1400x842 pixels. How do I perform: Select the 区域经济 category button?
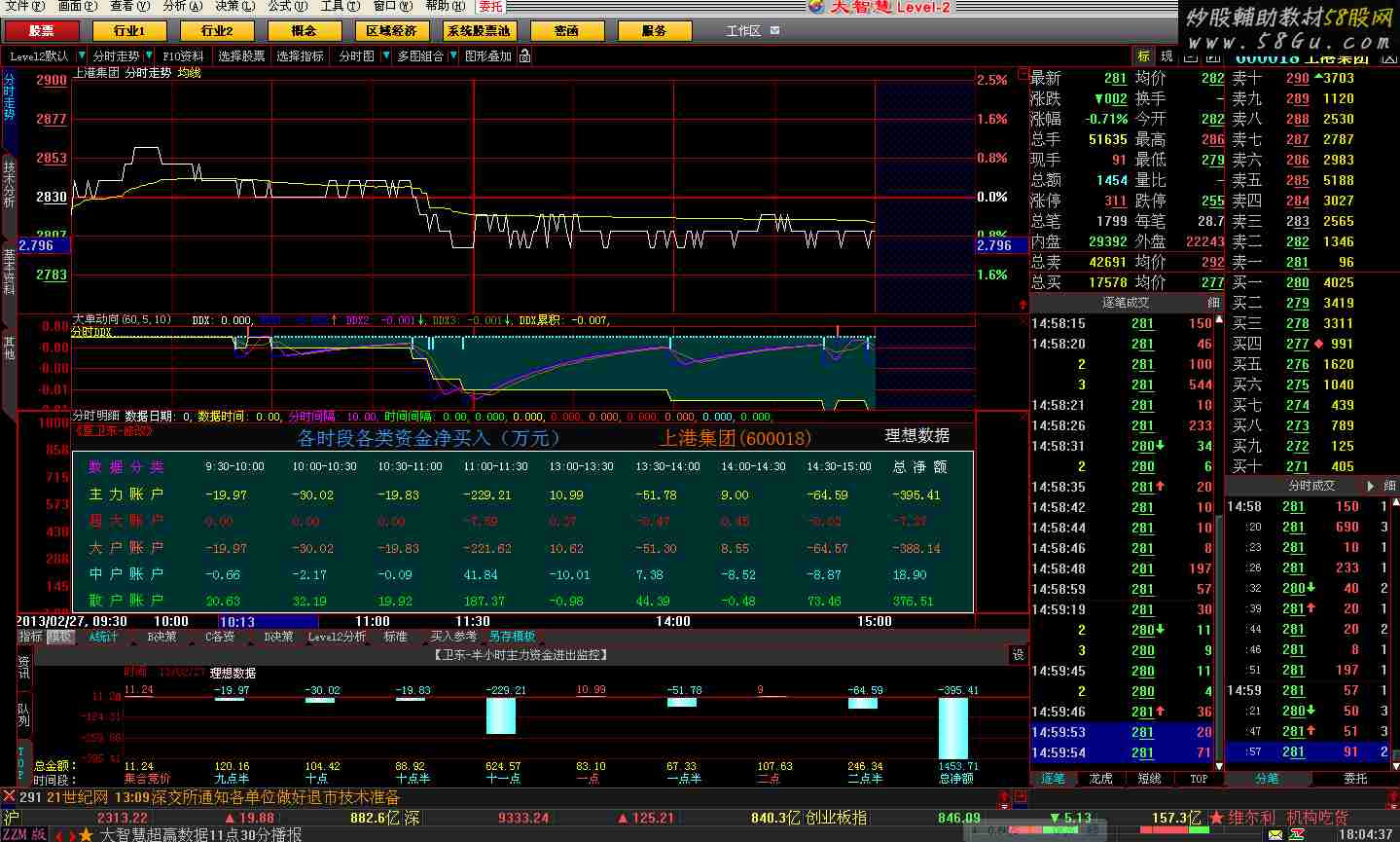pyautogui.click(x=391, y=31)
